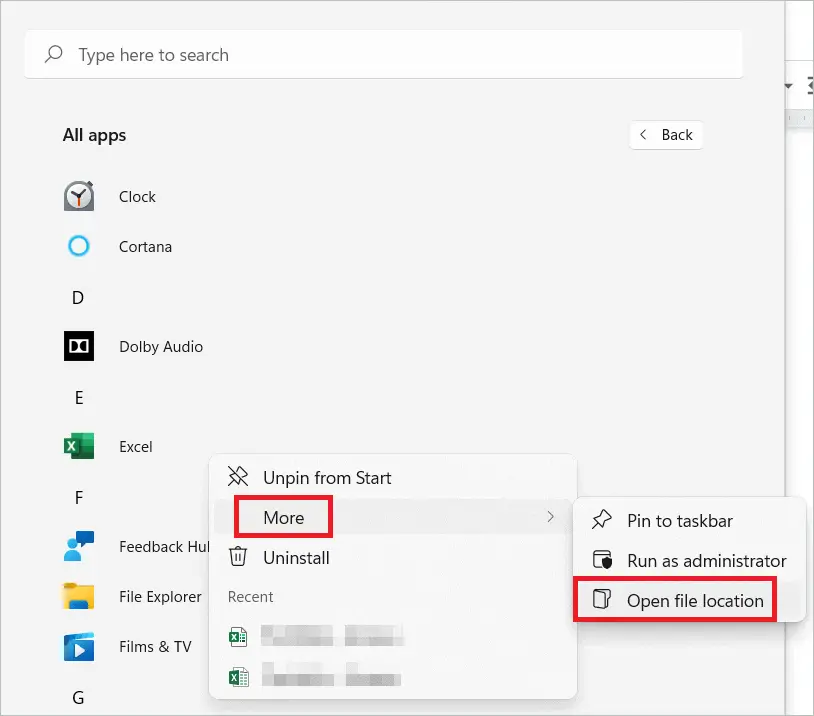814x716 pixels.
Task: Open the Dolby Audio app label
Action: click(x=161, y=346)
